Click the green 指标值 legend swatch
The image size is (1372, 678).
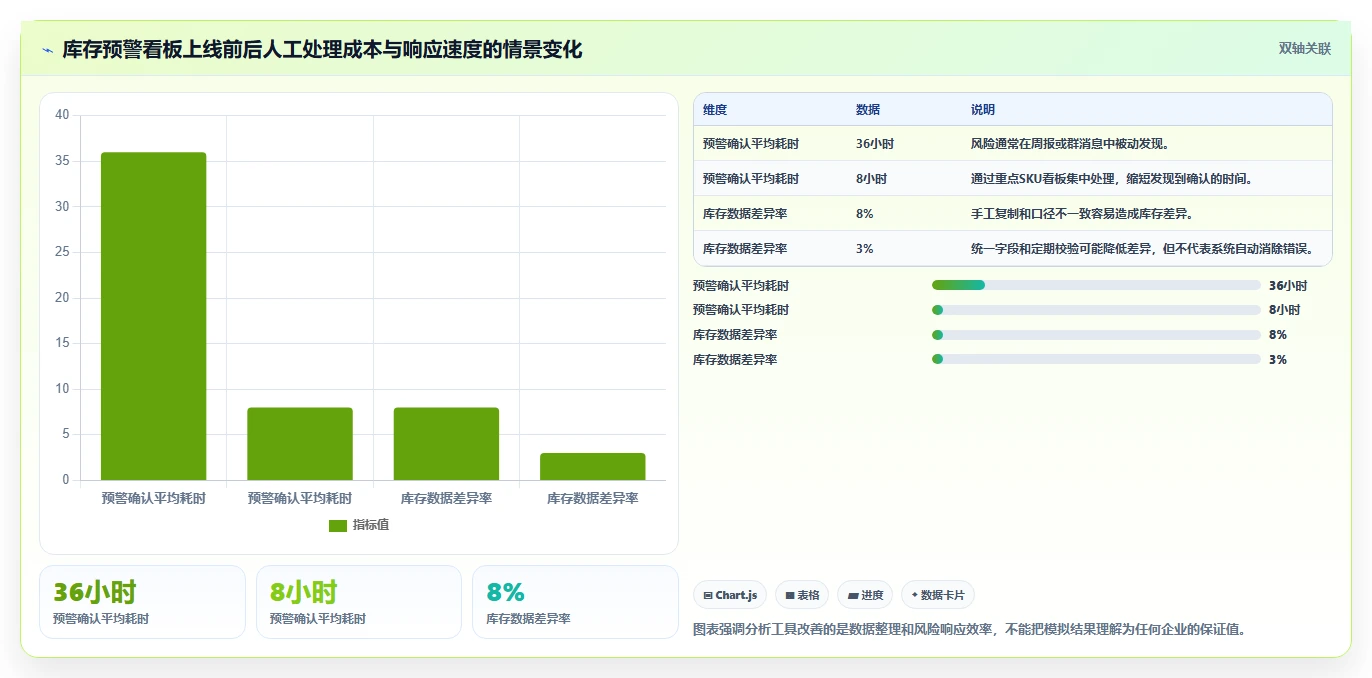click(338, 526)
